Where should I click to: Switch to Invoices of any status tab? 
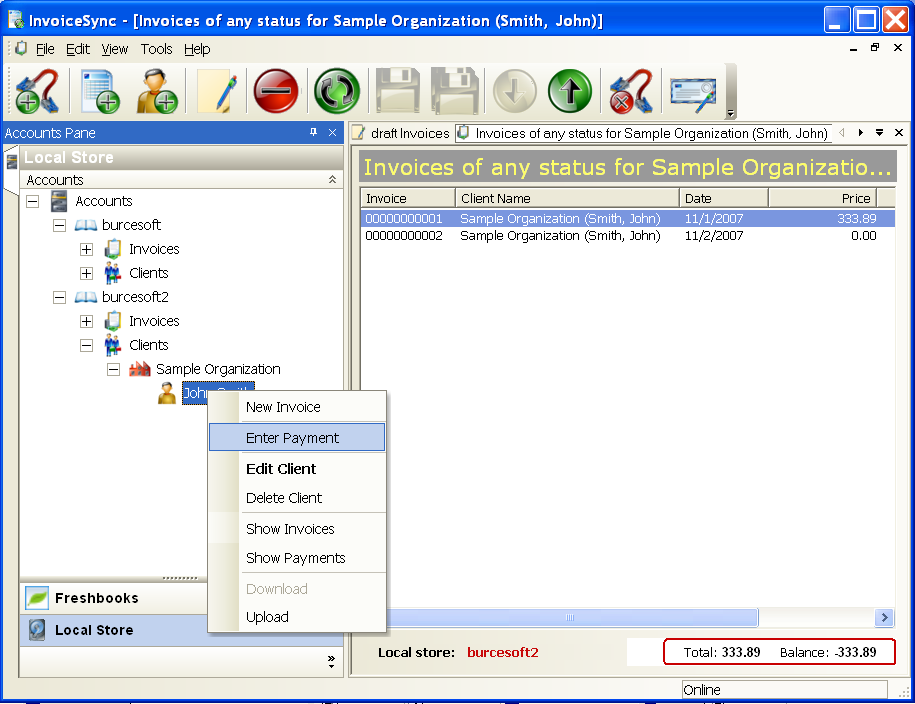click(x=644, y=133)
